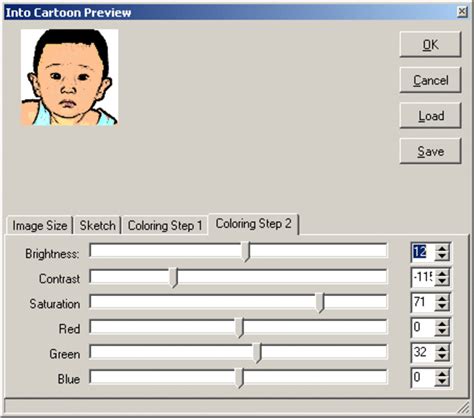
Task: Click the Saturation slider handle
Action: [320, 302]
